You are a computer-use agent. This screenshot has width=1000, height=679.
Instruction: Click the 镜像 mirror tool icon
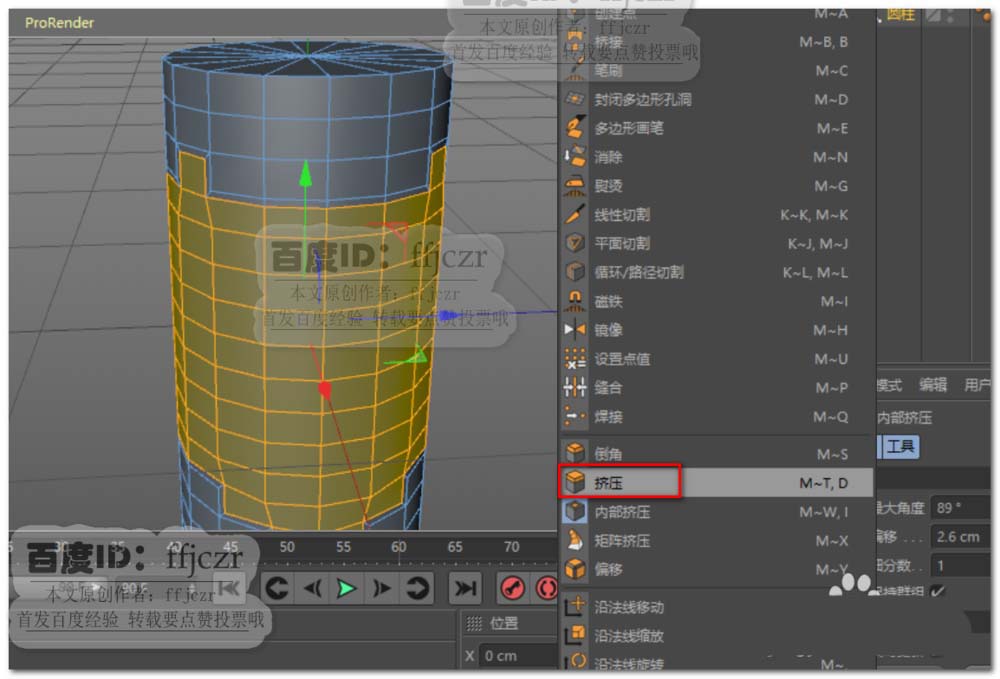pyautogui.click(x=575, y=330)
